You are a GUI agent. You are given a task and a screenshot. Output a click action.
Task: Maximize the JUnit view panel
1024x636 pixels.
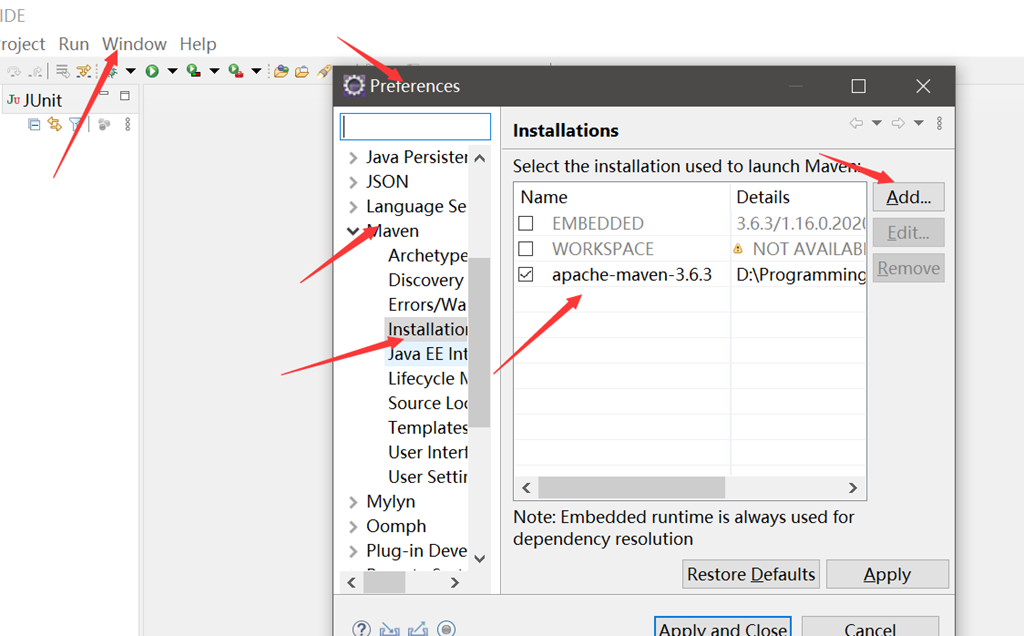125,95
